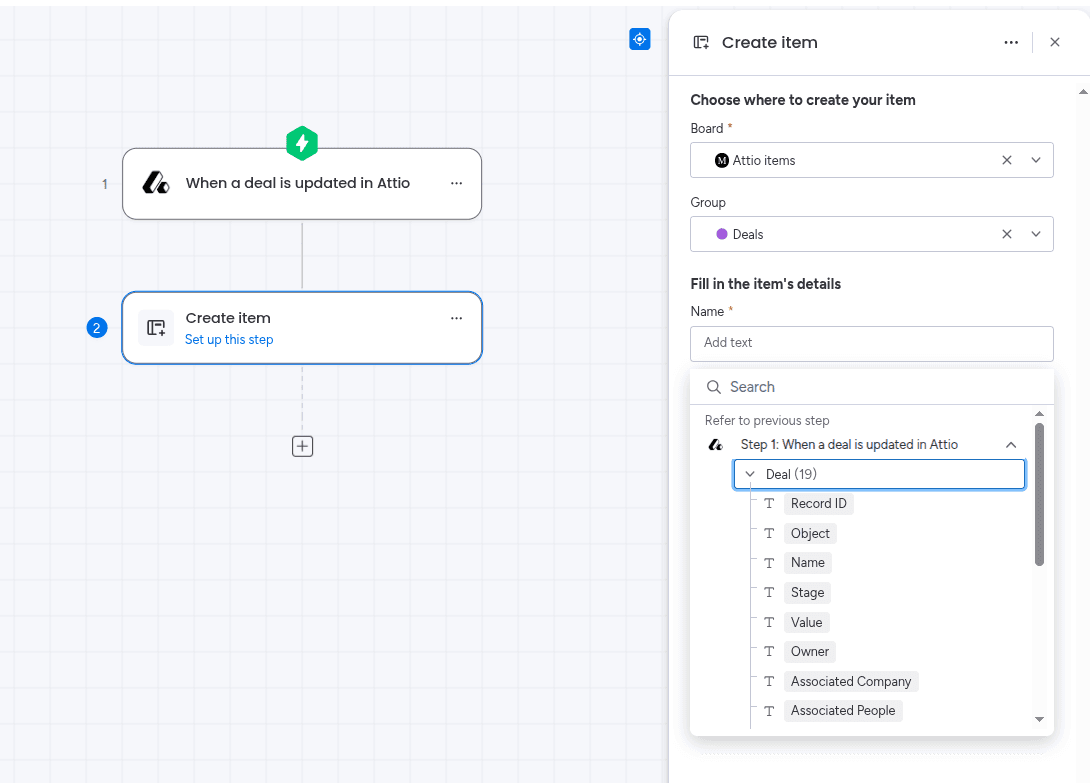This screenshot has width=1090, height=783.
Task: Open the Create item step options menu
Action: pos(456,318)
